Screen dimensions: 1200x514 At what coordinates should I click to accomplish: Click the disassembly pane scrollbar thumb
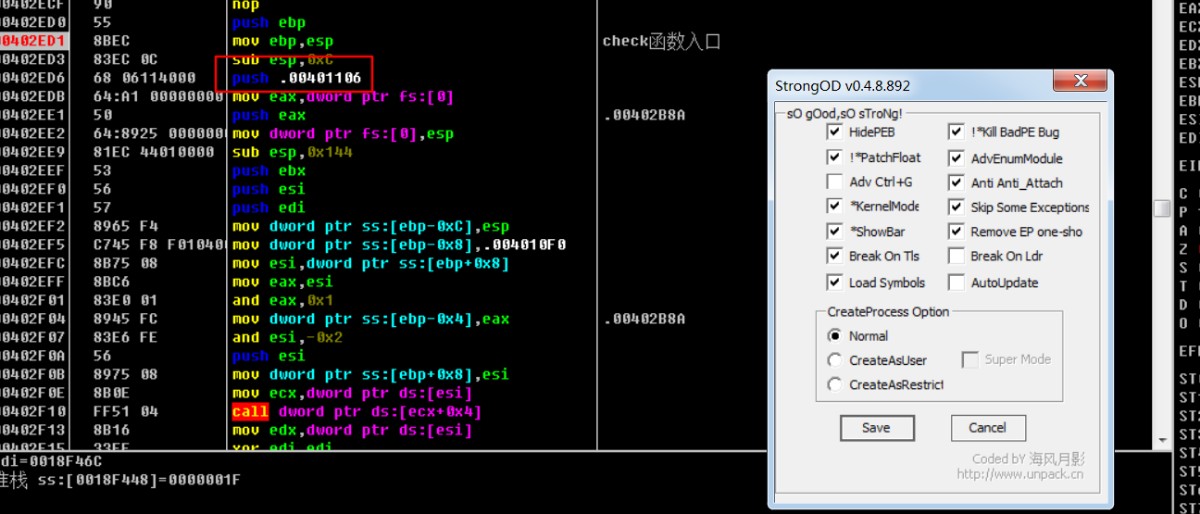coord(1161,208)
